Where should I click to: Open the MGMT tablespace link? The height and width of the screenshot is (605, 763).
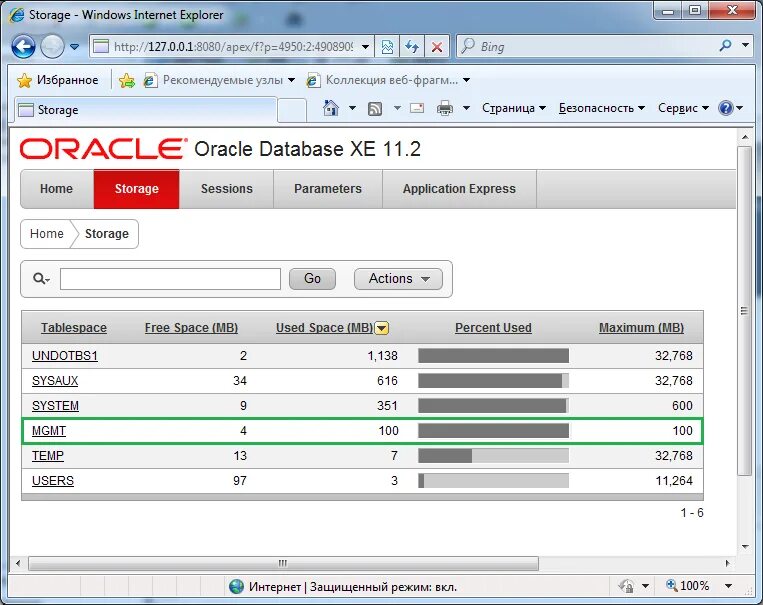[49, 431]
